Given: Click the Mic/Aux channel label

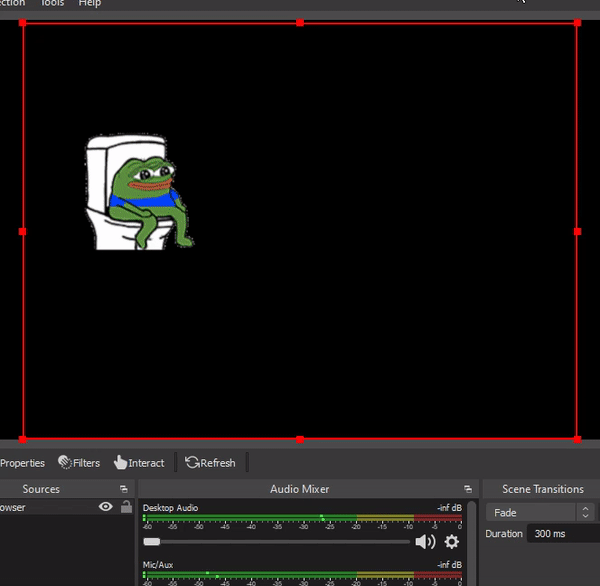Looking at the screenshot, I should pos(158,565).
